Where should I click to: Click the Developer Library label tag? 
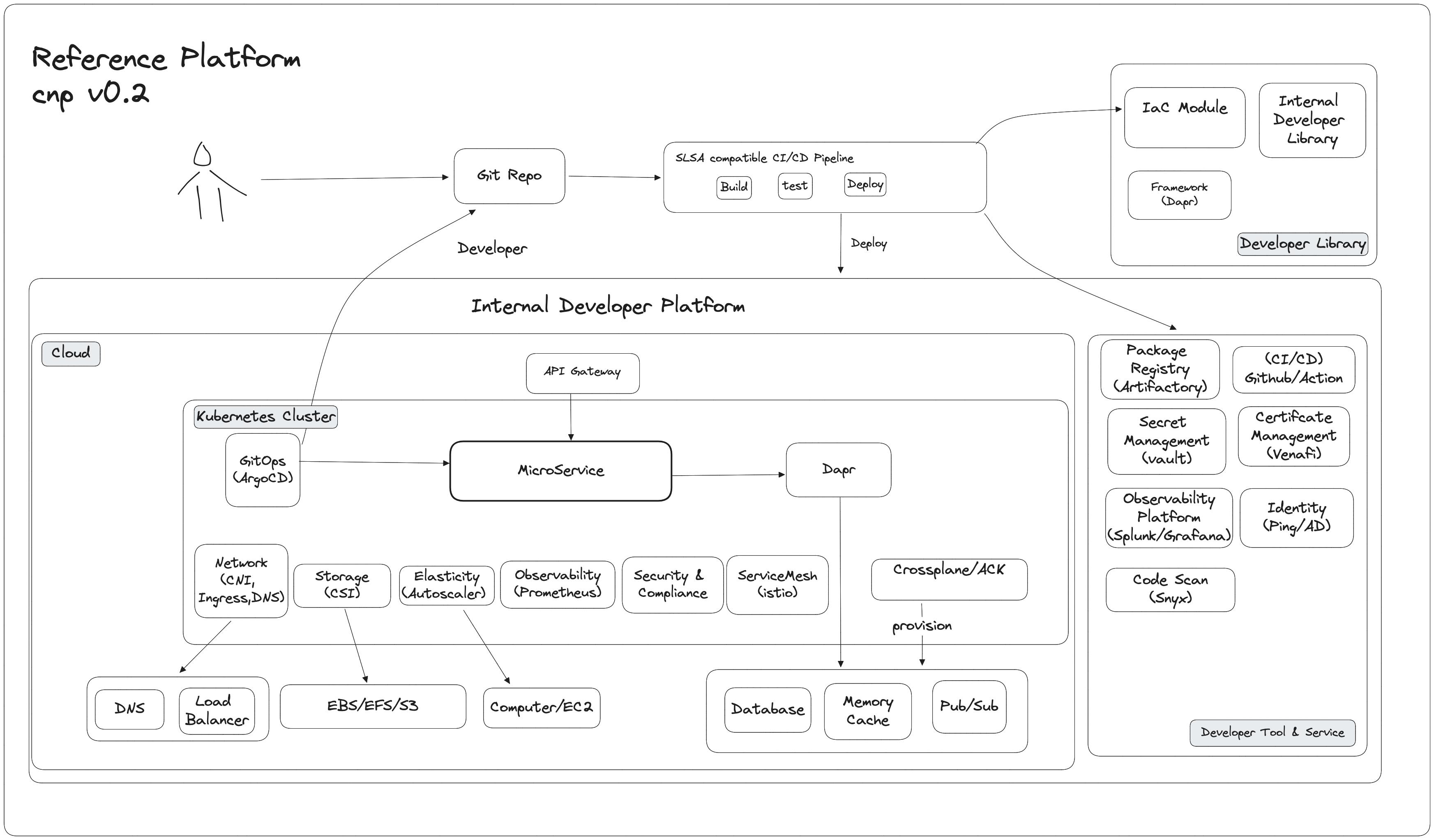1303,244
